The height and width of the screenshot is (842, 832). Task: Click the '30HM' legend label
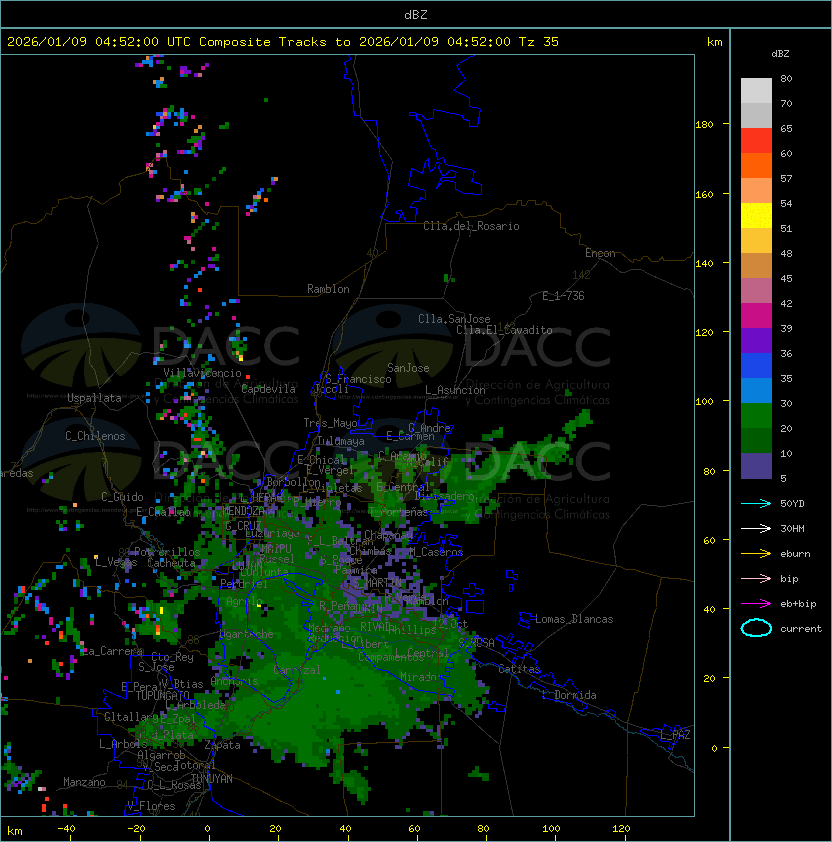coord(792,529)
